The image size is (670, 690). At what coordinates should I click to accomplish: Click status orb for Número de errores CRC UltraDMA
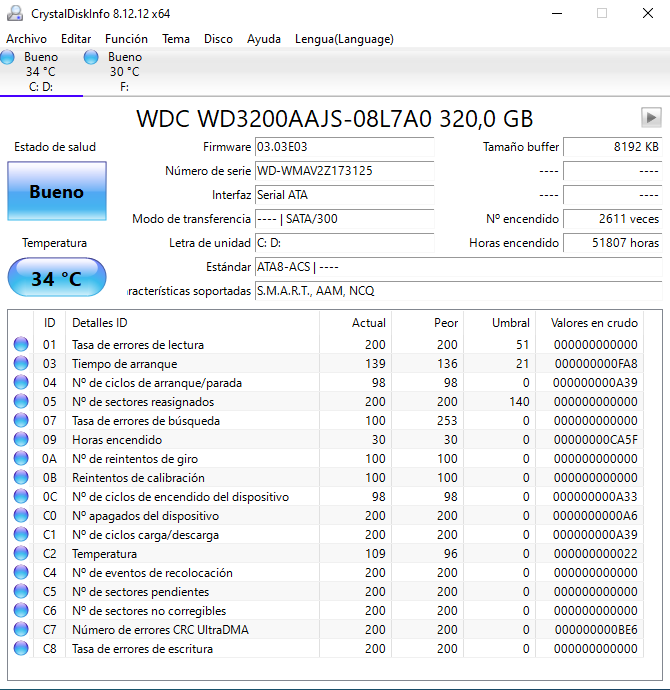pos(21,630)
